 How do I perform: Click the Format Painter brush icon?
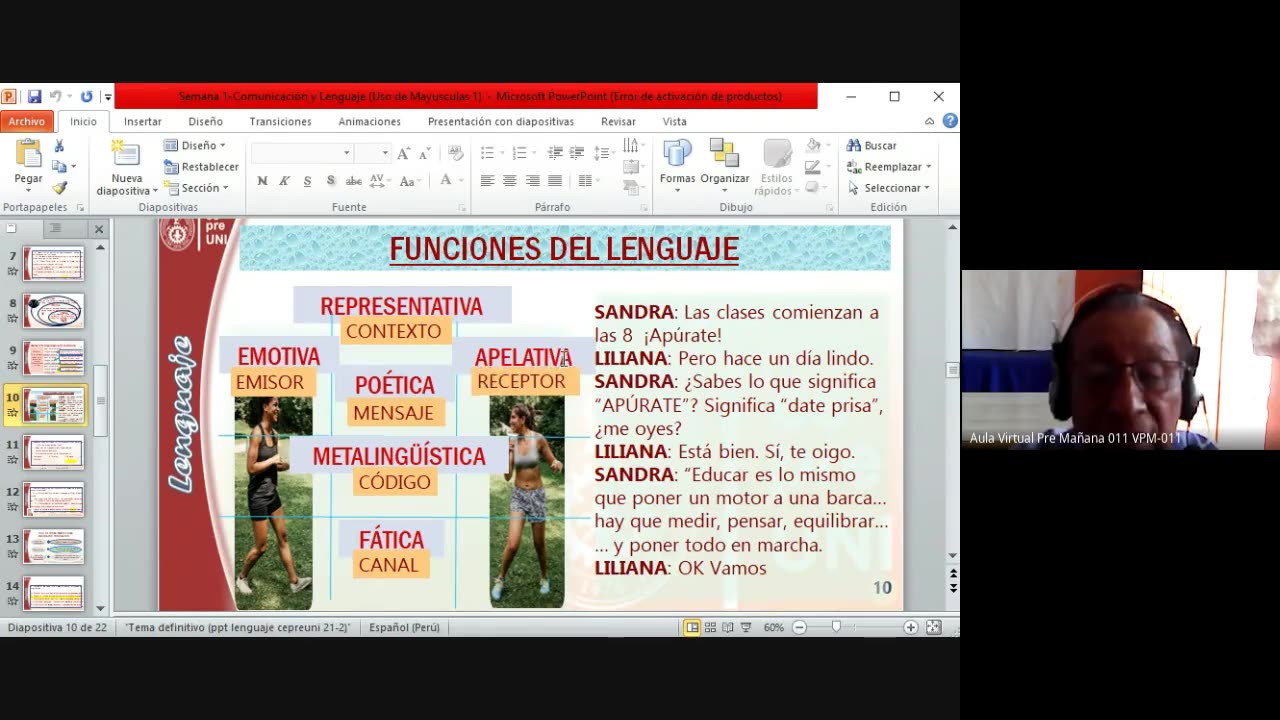point(60,188)
